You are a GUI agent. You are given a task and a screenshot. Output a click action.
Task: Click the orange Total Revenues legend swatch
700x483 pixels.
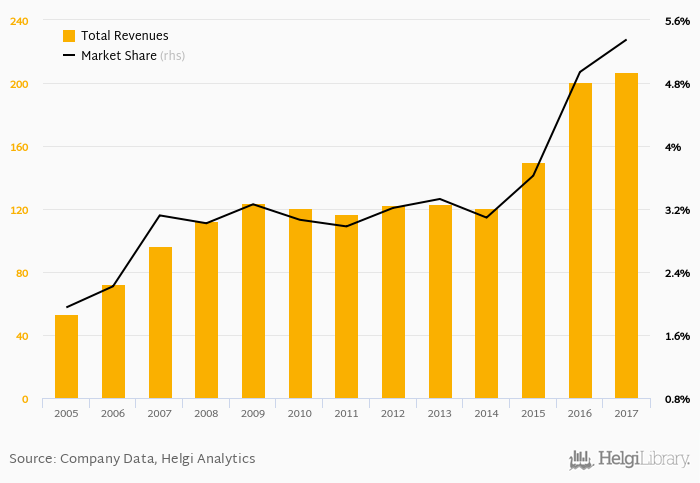[69, 36]
